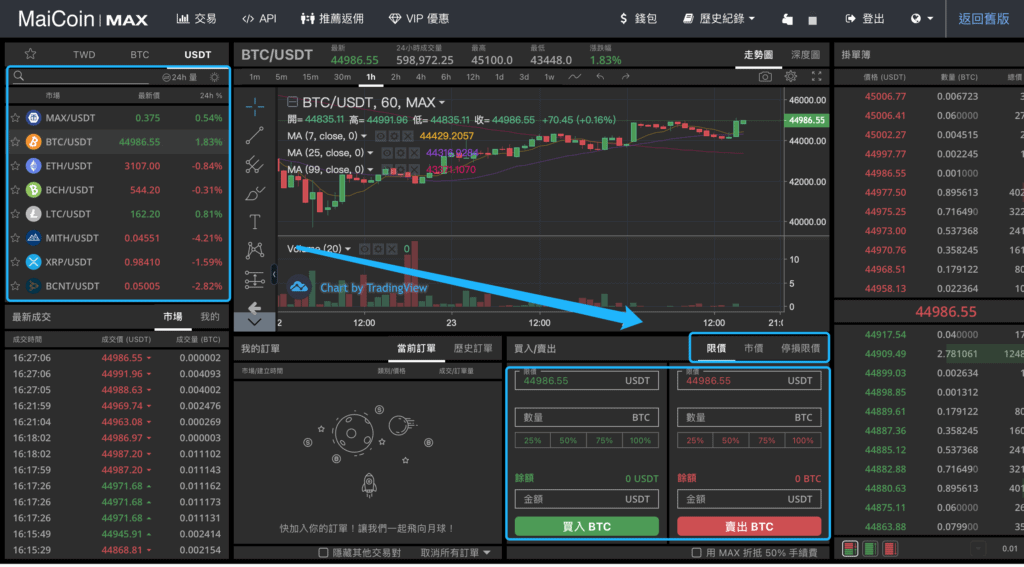Expand the Volume (20) dropdown arrow

348,249
